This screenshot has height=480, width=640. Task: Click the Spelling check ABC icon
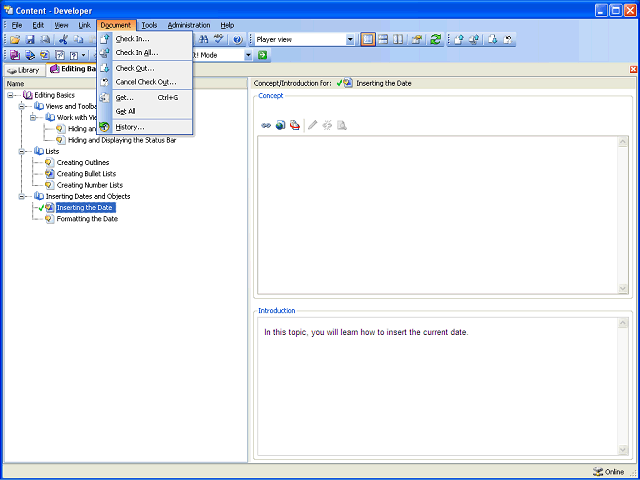(219, 40)
